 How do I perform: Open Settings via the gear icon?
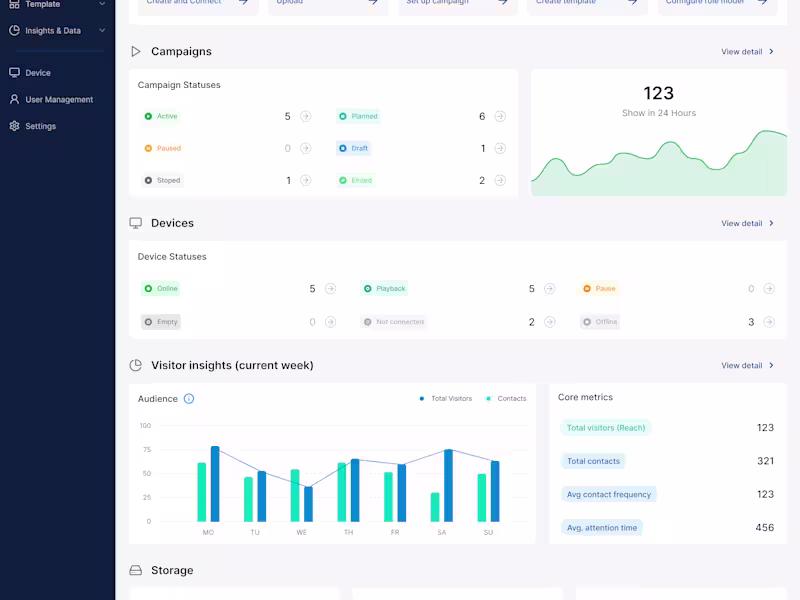click(14, 126)
